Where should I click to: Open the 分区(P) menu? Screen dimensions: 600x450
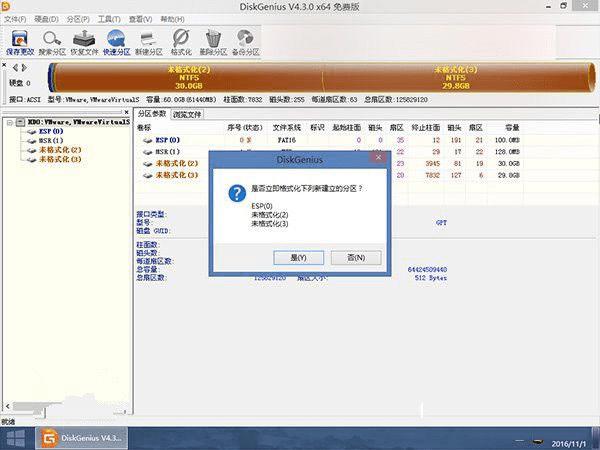point(78,19)
